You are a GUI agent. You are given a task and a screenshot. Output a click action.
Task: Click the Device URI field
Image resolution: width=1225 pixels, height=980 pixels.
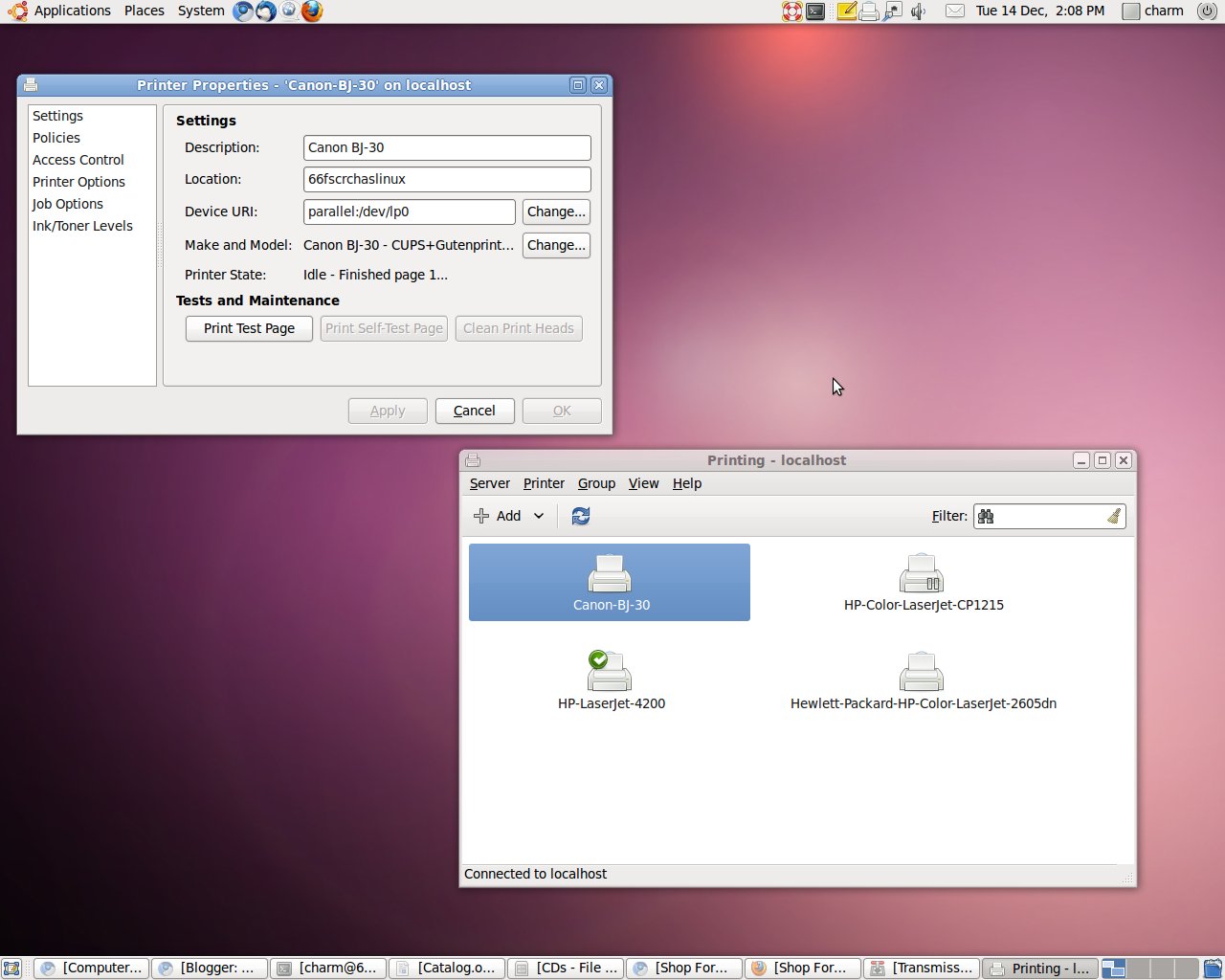coord(410,212)
